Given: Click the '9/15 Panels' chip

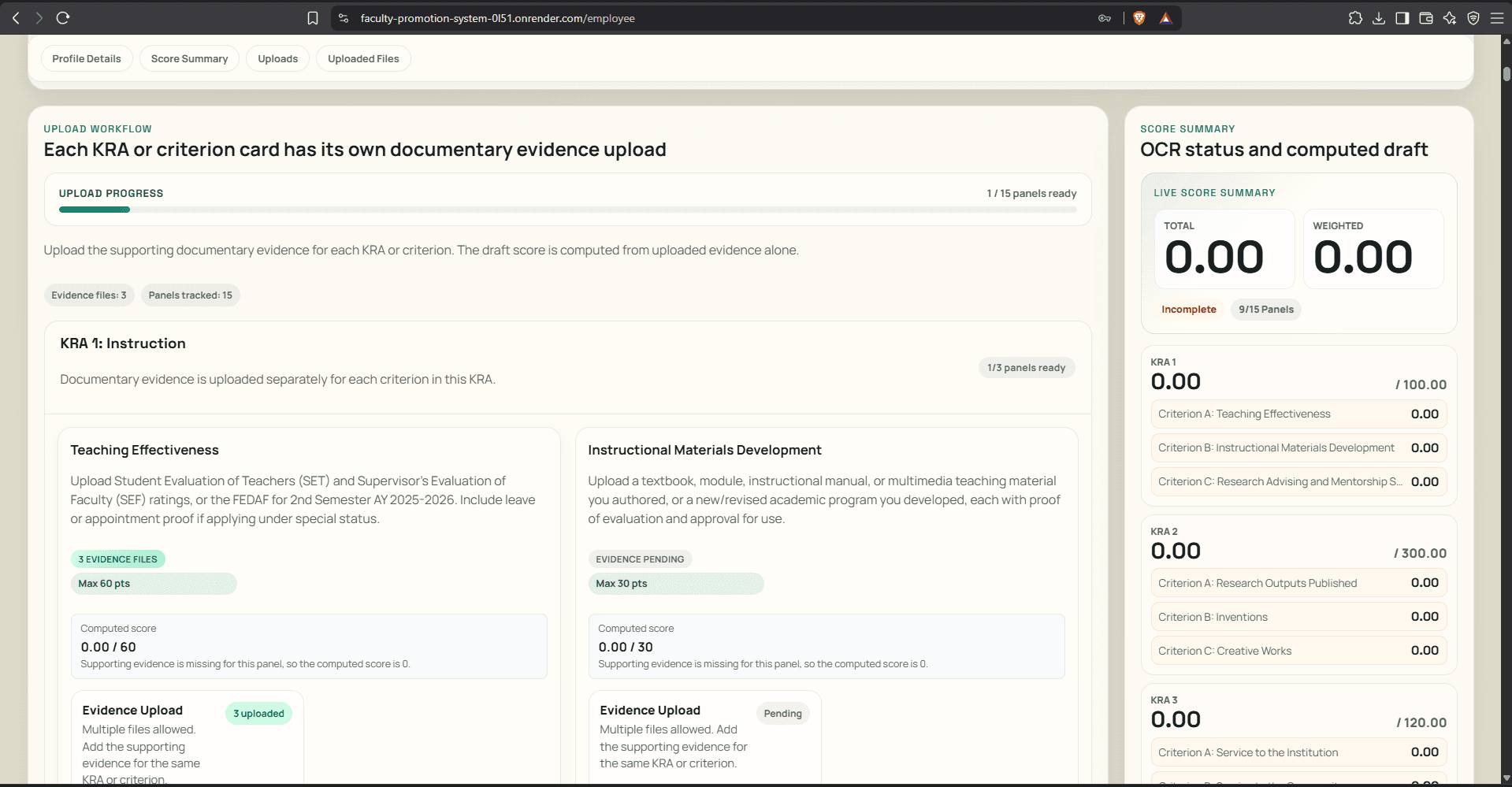Looking at the screenshot, I should click(x=1266, y=310).
